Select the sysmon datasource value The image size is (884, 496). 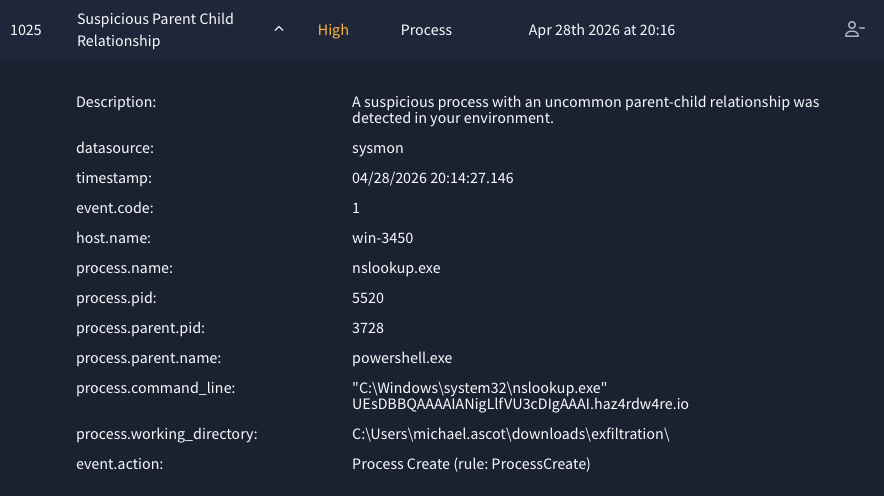point(378,148)
